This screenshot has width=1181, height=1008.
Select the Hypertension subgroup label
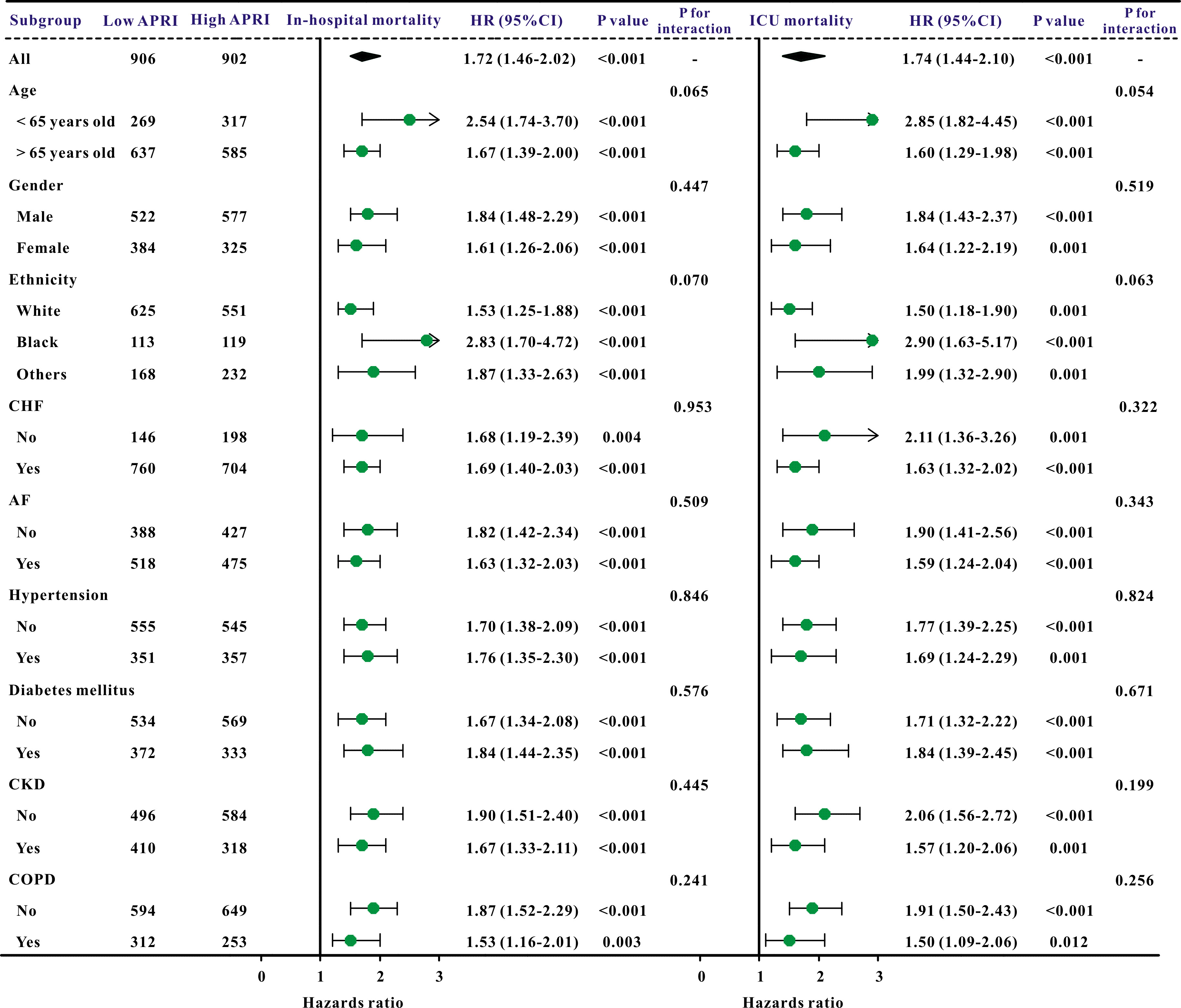point(59,595)
